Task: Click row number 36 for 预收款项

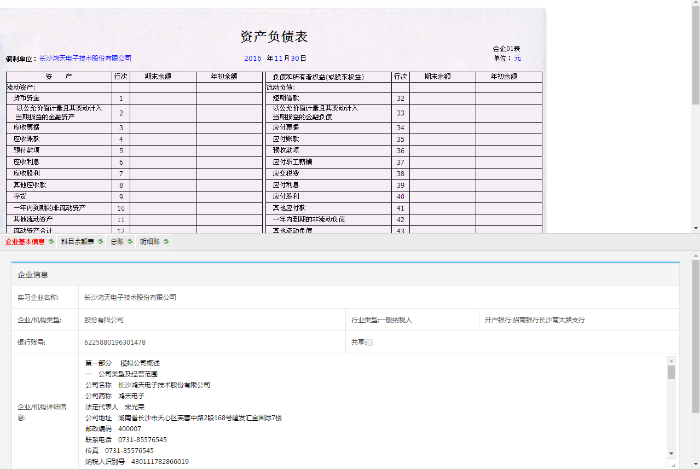Action: pyautogui.click(x=400, y=151)
